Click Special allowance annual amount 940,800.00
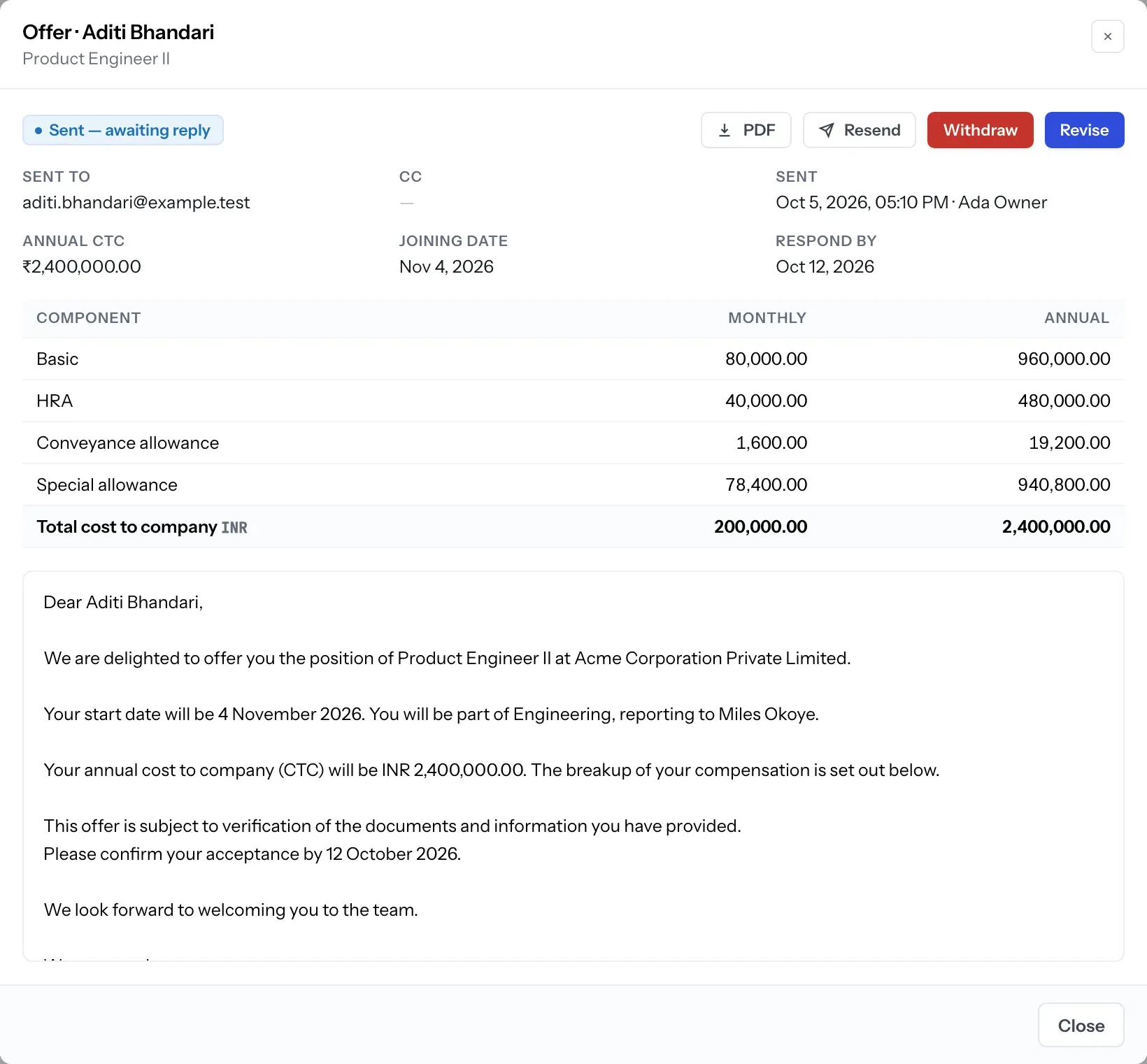This screenshot has height=1064, width=1147. (1064, 485)
